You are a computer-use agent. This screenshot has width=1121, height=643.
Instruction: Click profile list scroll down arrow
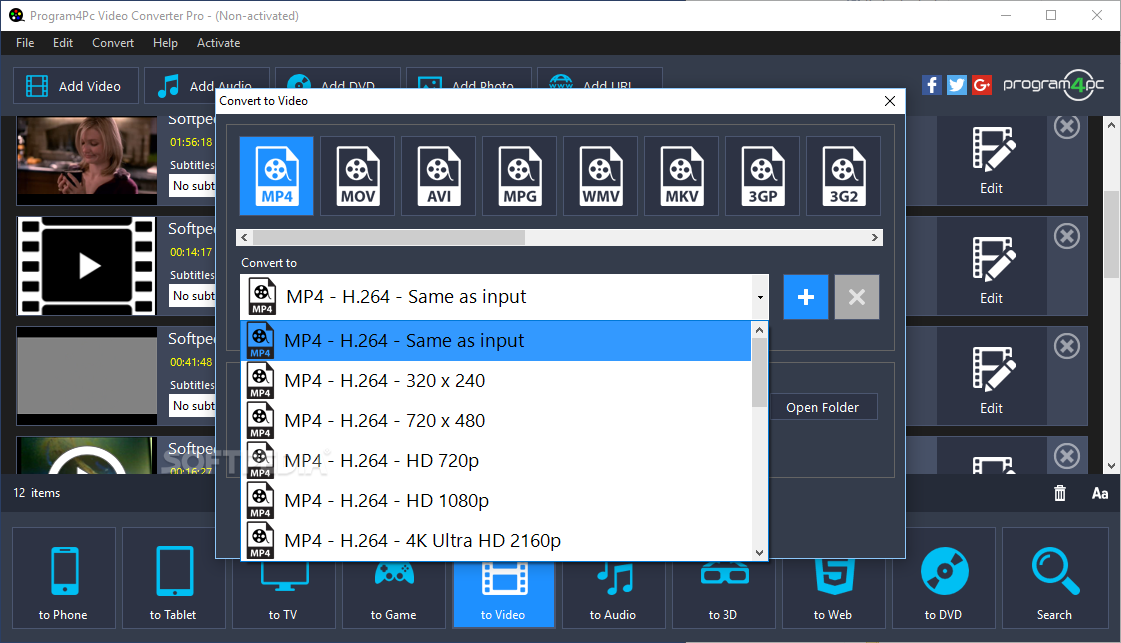point(759,552)
